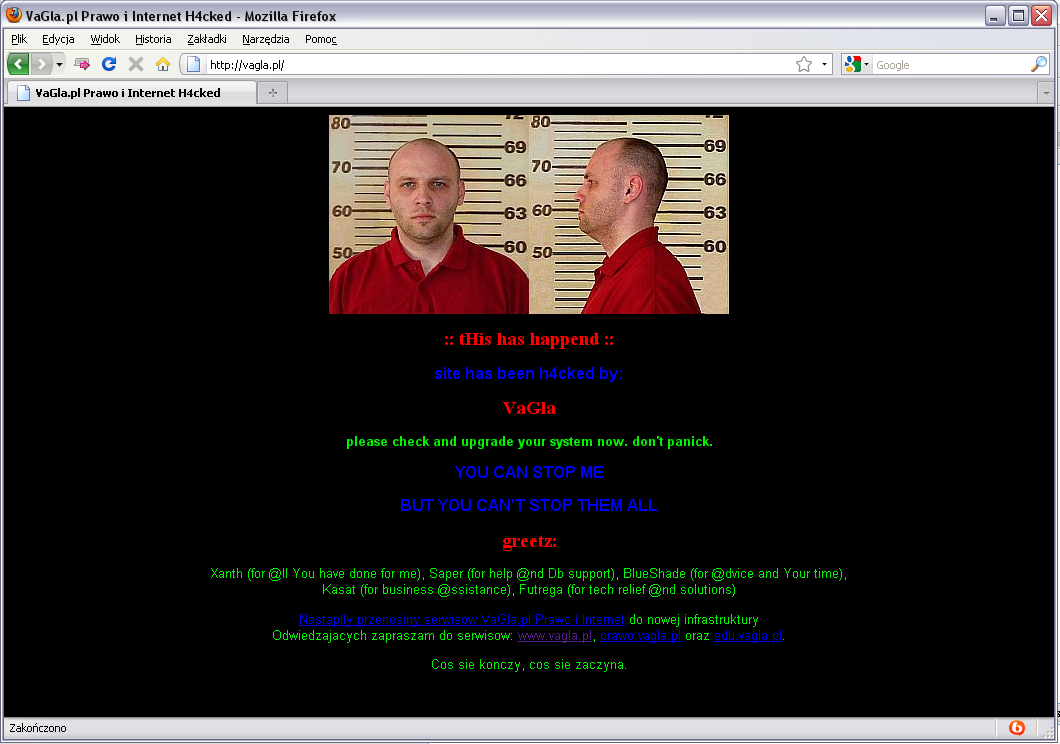
Task: Open the edu.vagla.pl link
Action: (x=748, y=636)
